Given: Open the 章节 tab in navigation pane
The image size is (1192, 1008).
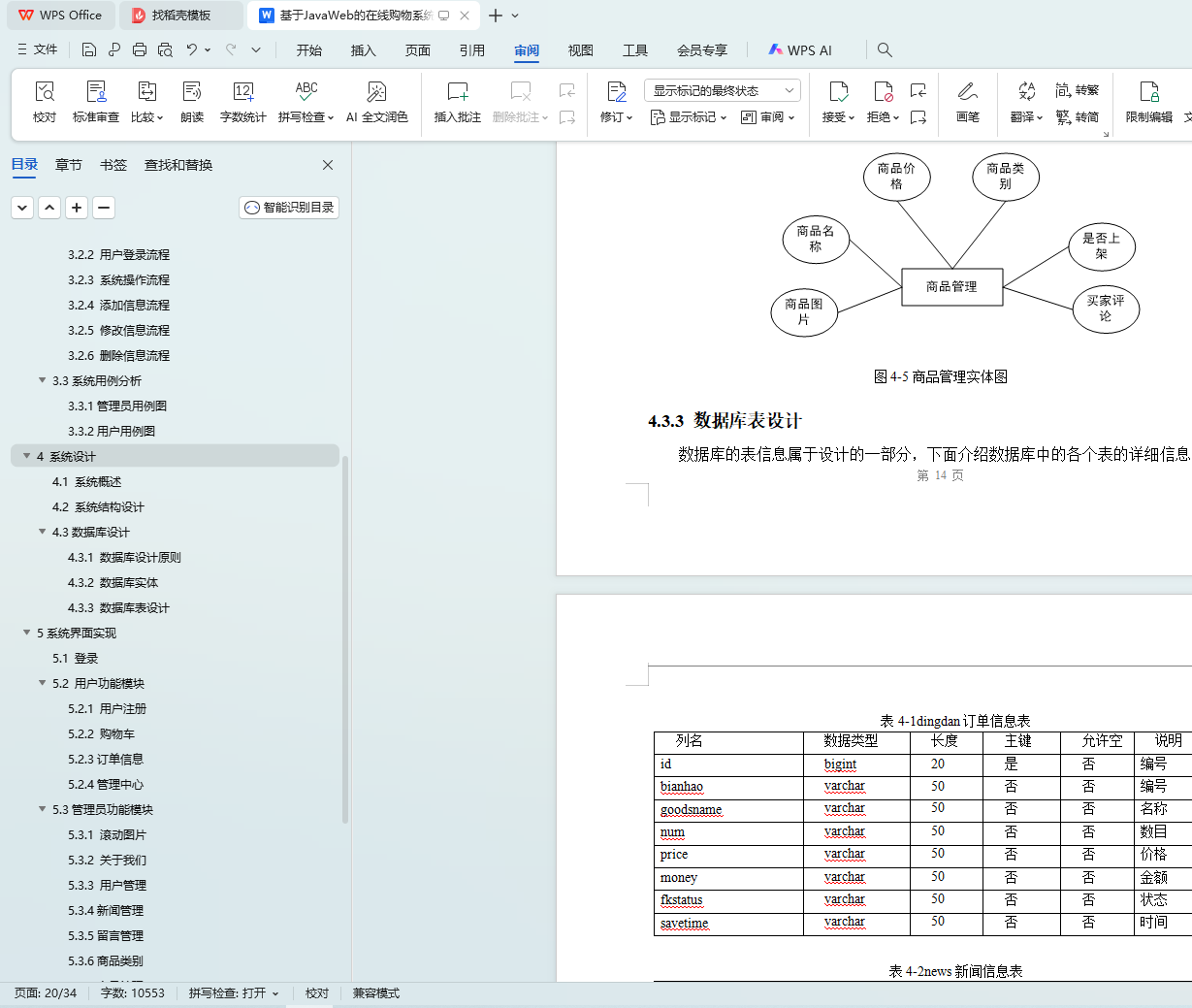Looking at the screenshot, I should [x=69, y=165].
